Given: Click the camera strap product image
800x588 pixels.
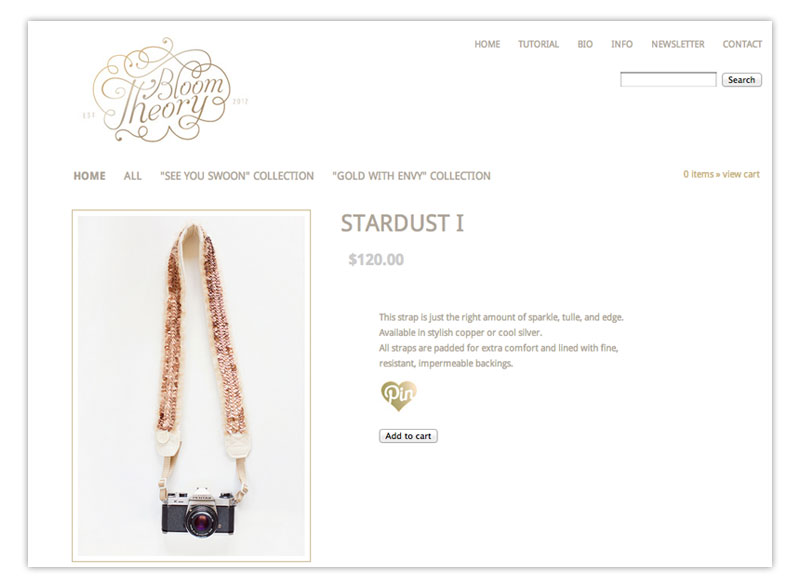Looking at the screenshot, I should [x=191, y=385].
